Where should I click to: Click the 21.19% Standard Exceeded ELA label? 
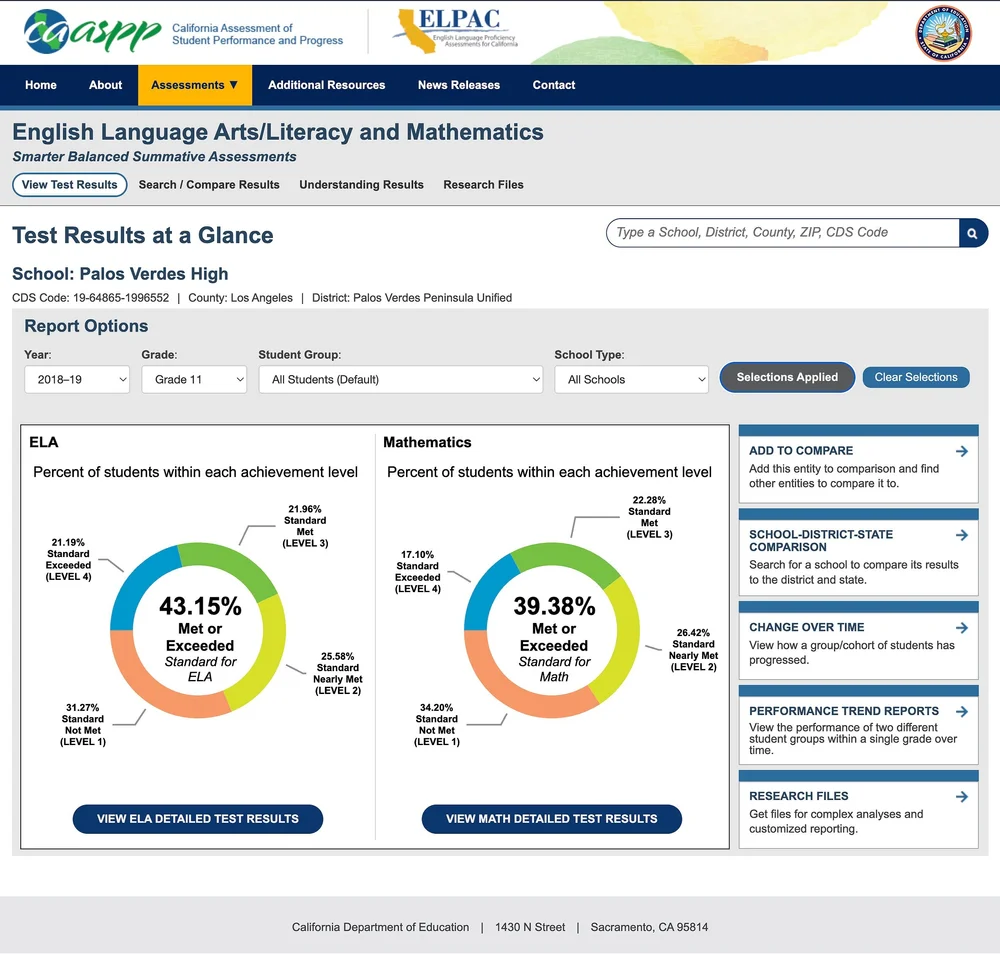[x=68, y=559]
